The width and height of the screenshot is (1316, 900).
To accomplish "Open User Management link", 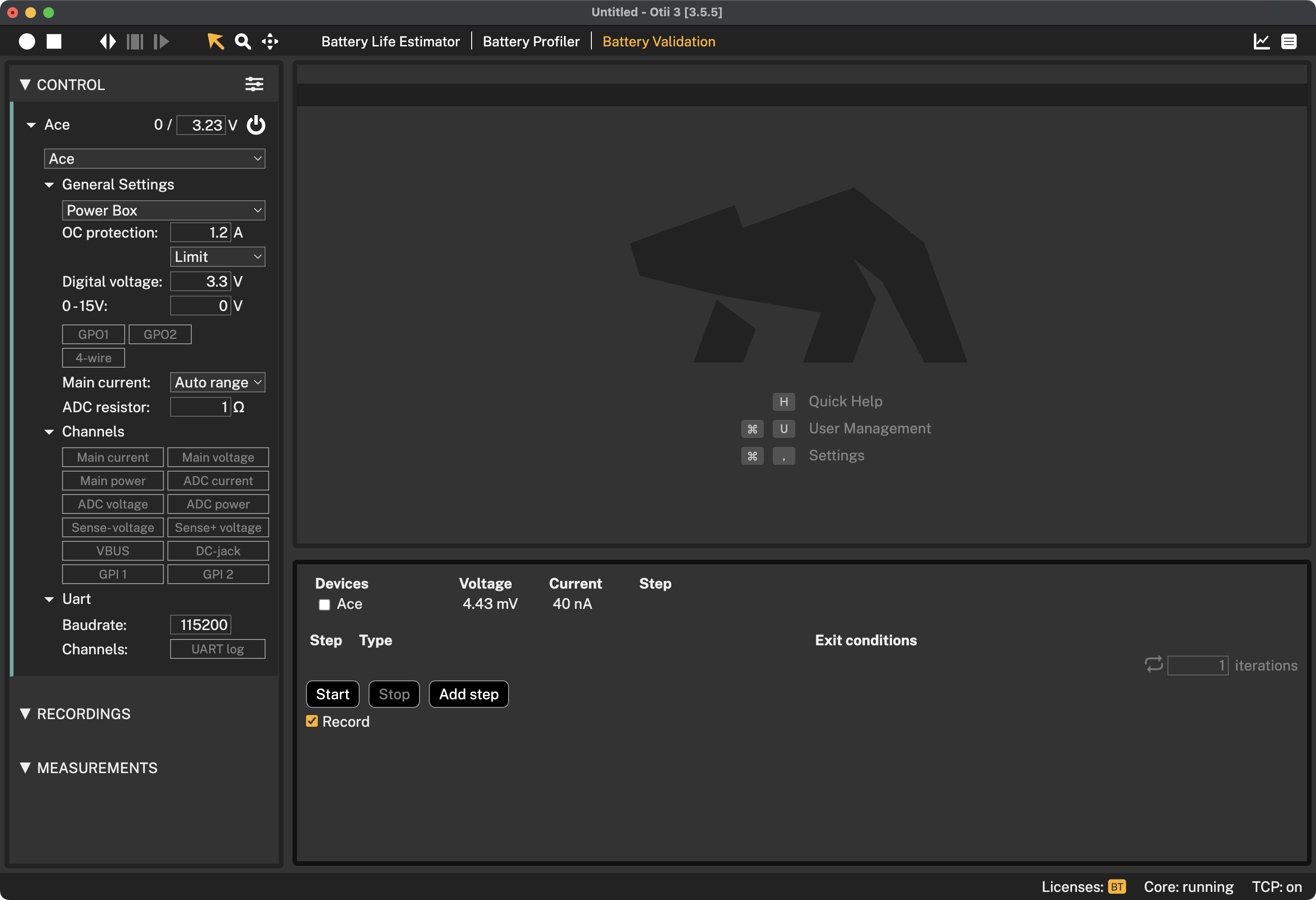I will point(870,428).
